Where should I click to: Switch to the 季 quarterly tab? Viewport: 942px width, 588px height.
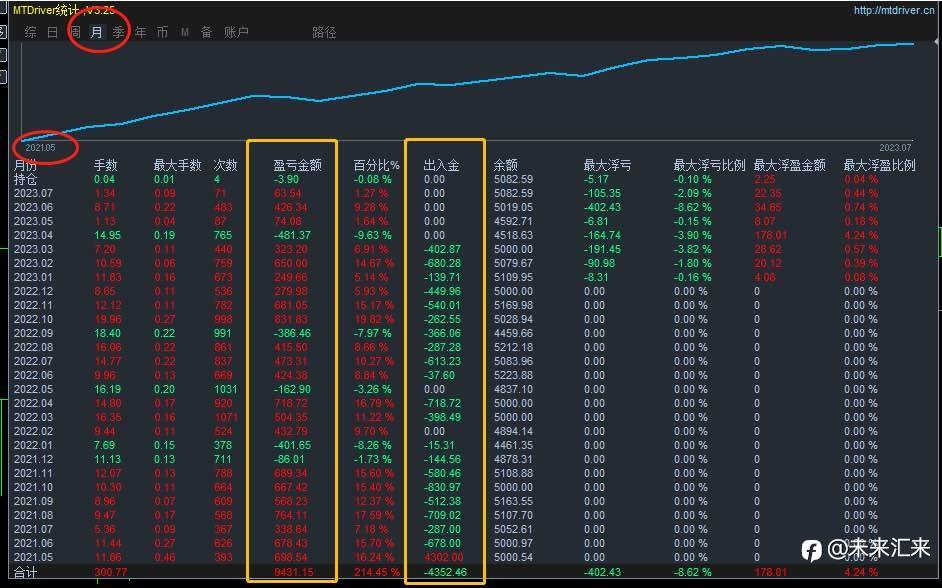tap(118, 32)
